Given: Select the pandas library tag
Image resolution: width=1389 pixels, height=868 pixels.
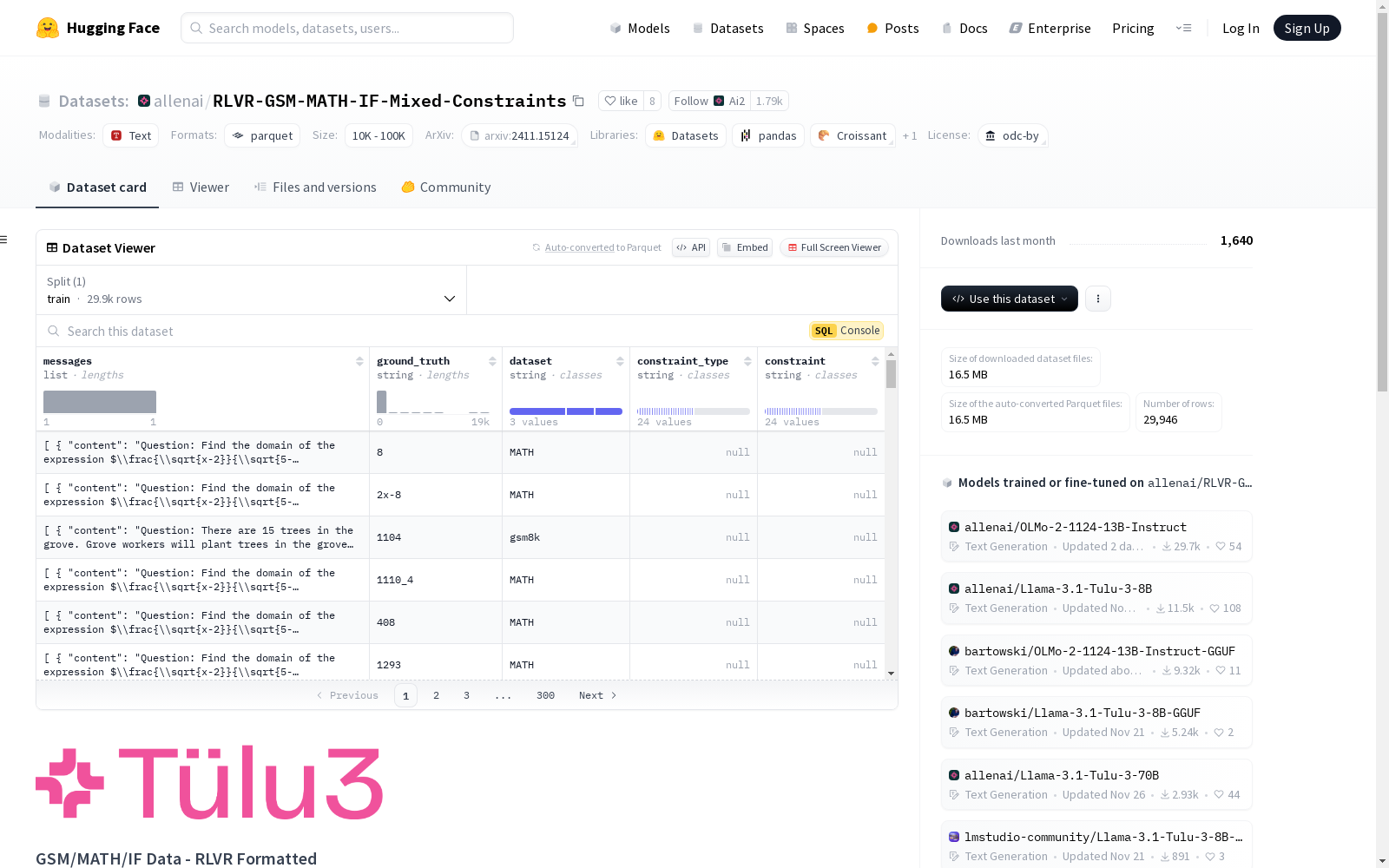Looking at the screenshot, I should click(768, 135).
